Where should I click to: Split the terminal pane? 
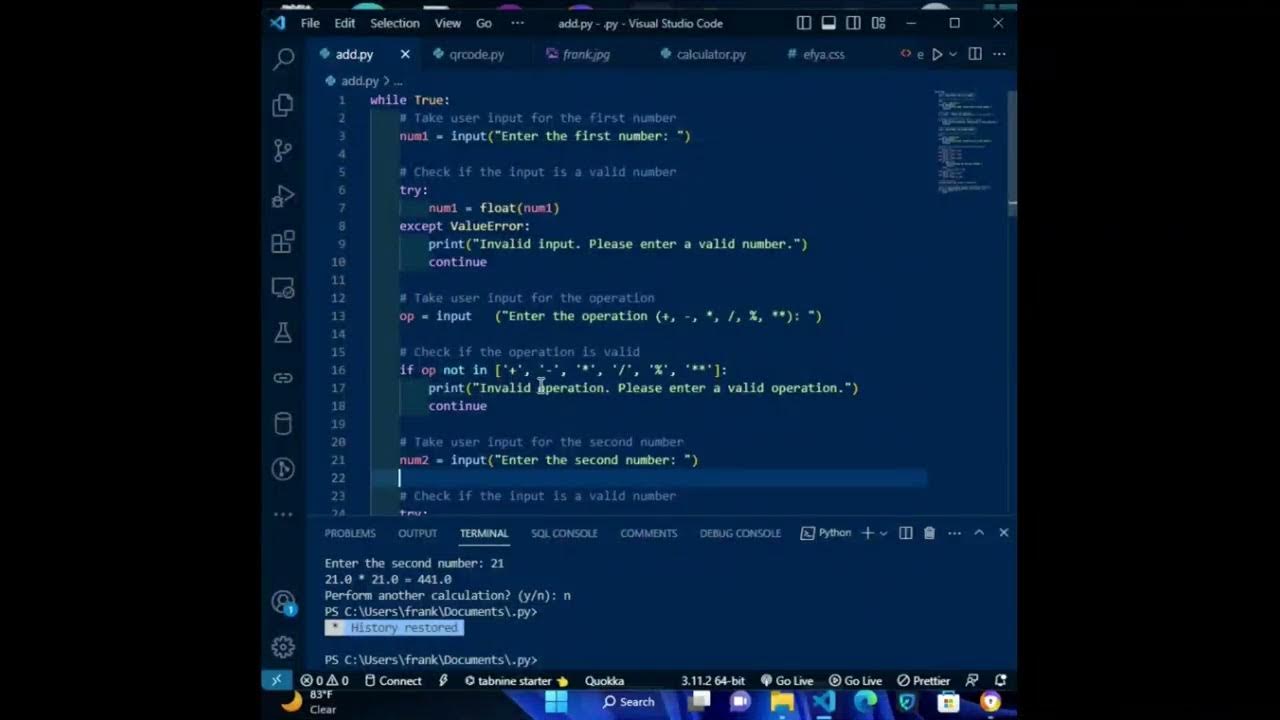(x=905, y=533)
